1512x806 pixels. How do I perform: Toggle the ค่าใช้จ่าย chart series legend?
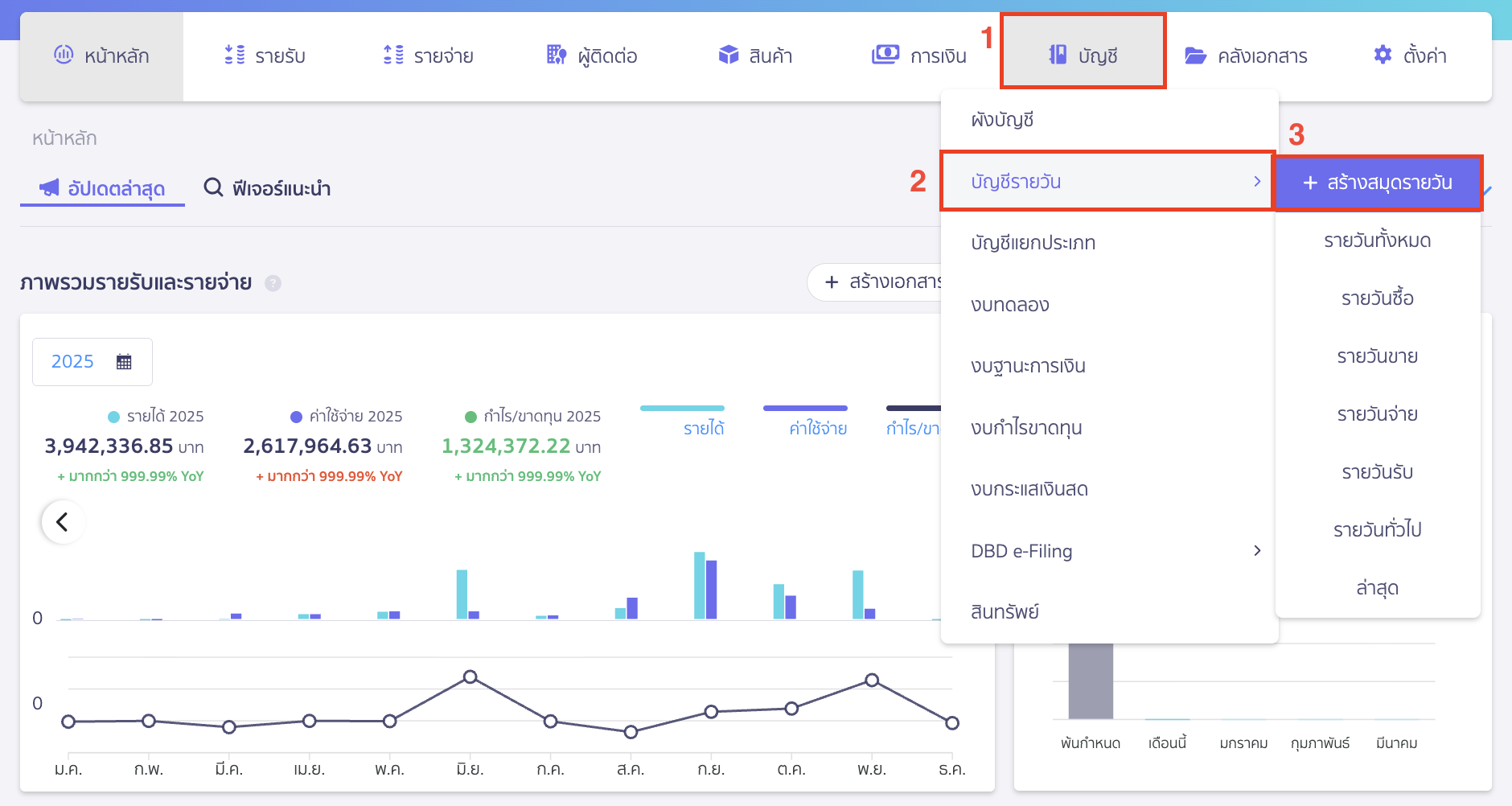coord(817,428)
